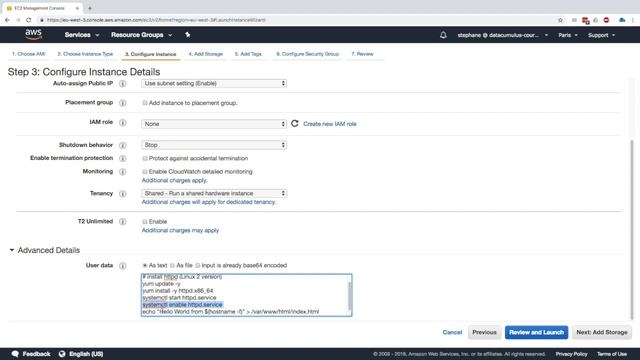
Task: Open Paris region selector
Action: coord(568,35)
